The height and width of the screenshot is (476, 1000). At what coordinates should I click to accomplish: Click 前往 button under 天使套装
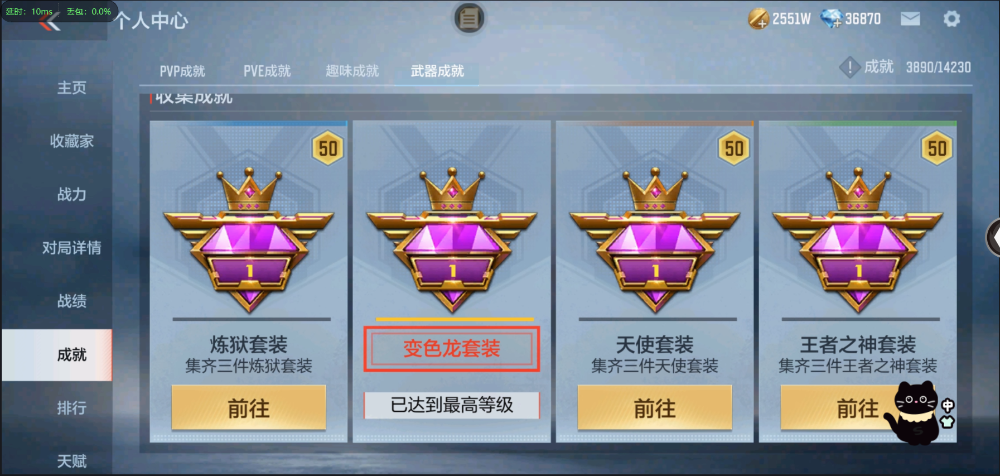655,407
